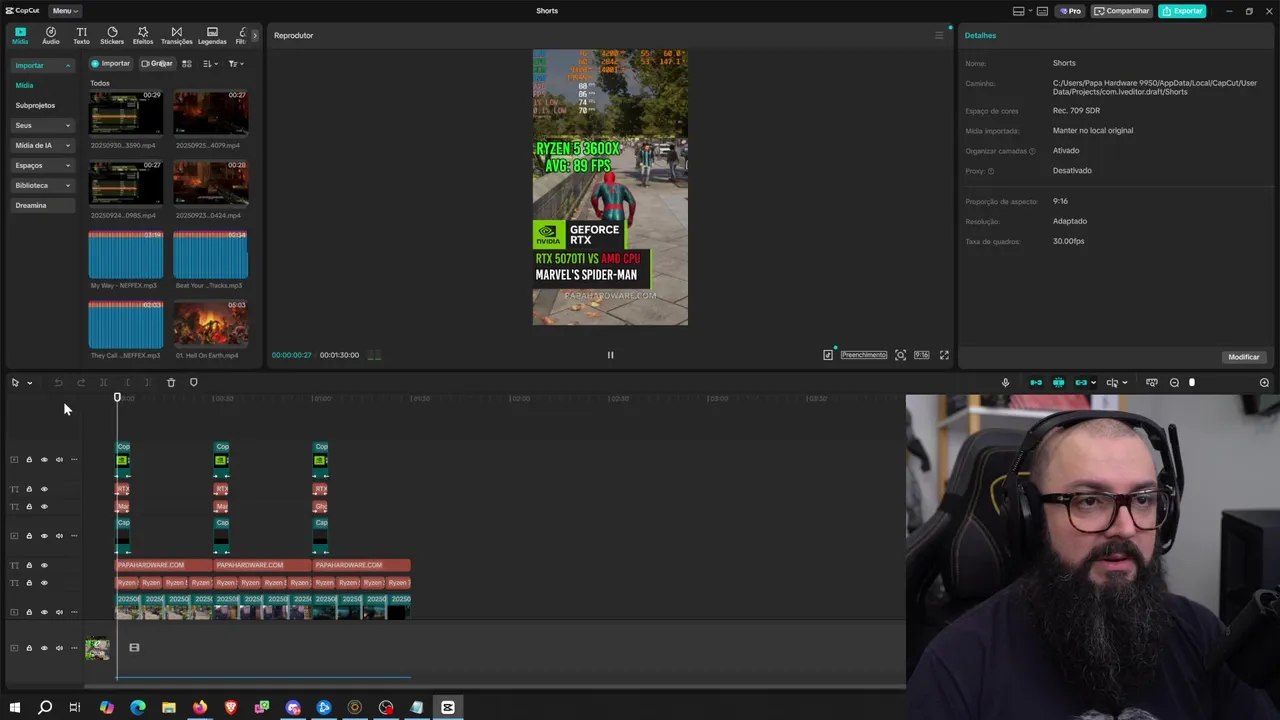Open the media filter dropdown

(x=235, y=63)
